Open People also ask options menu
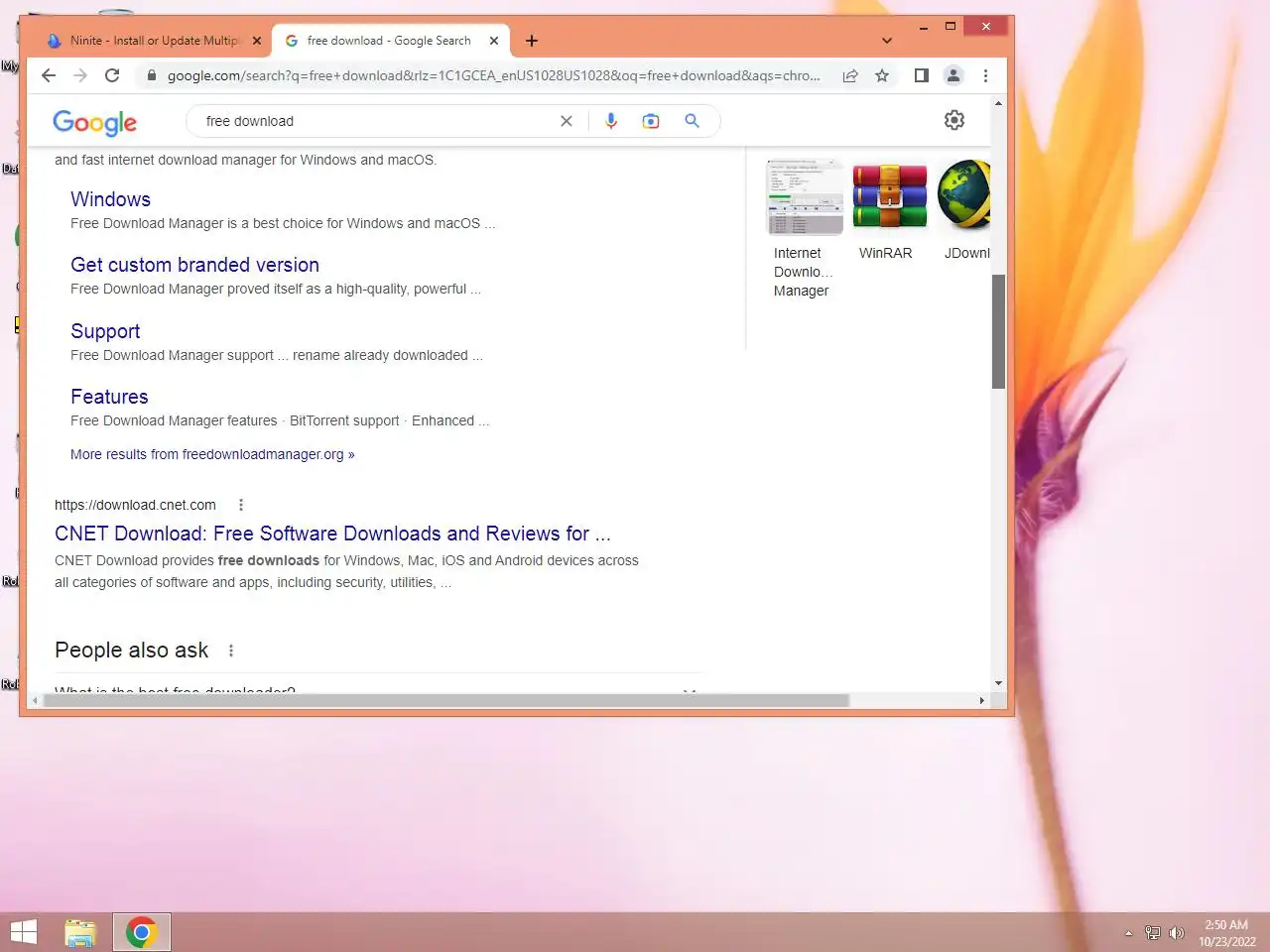This screenshot has width=1270, height=952. click(x=231, y=651)
